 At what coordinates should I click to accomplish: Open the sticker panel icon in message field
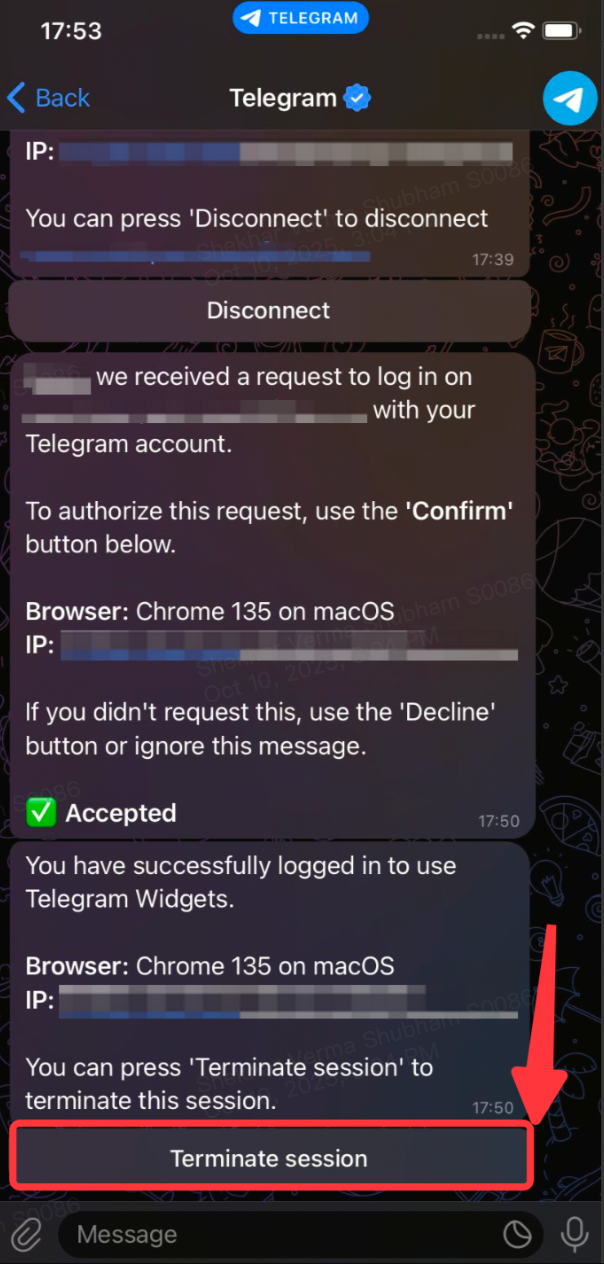click(x=517, y=1235)
